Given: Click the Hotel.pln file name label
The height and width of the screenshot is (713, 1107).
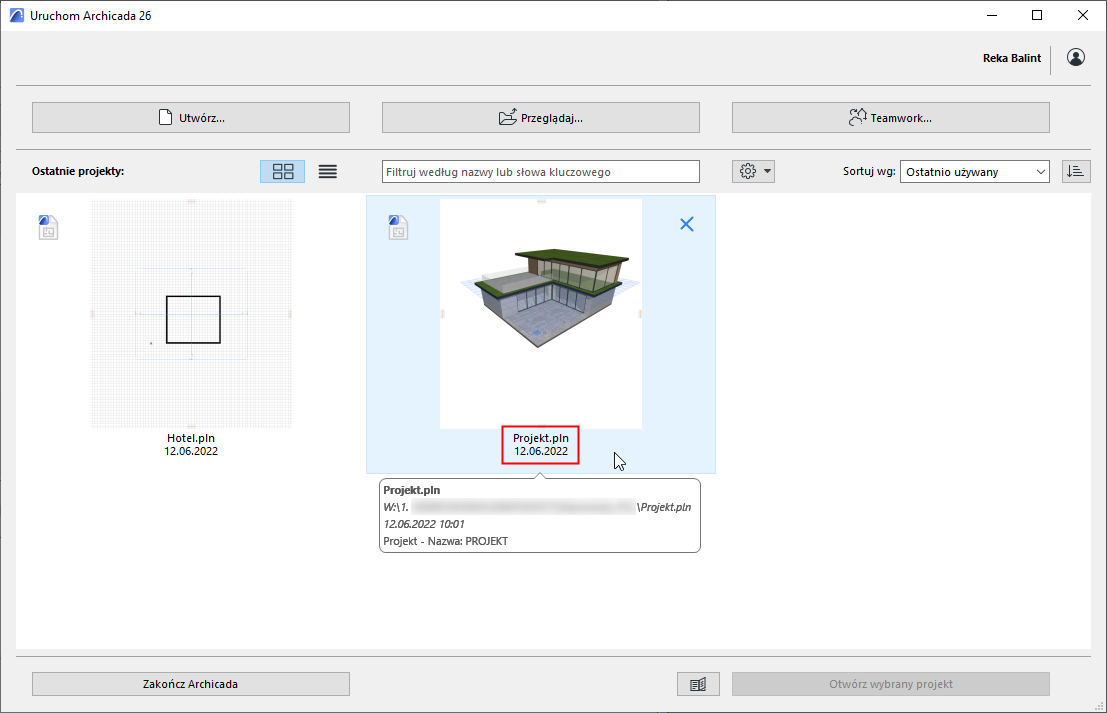Looking at the screenshot, I should [191, 438].
